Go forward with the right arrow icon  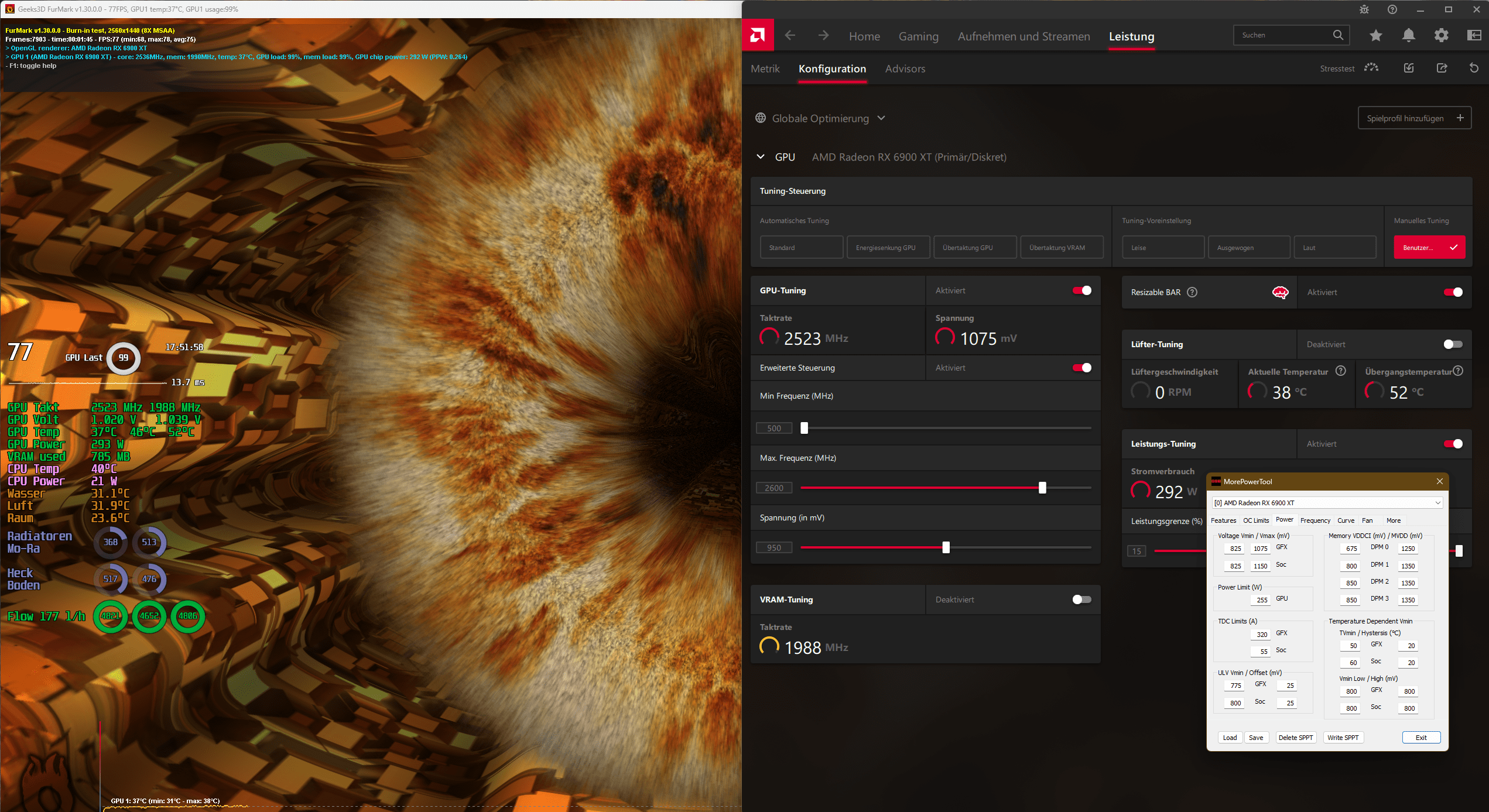click(x=823, y=36)
